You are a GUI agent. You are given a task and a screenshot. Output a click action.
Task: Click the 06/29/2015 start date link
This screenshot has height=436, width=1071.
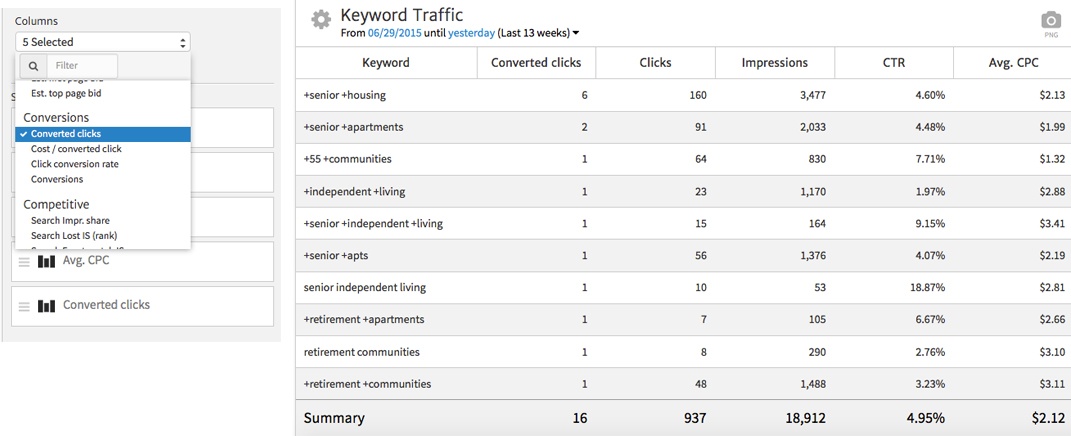pyautogui.click(x=394, y=33)
